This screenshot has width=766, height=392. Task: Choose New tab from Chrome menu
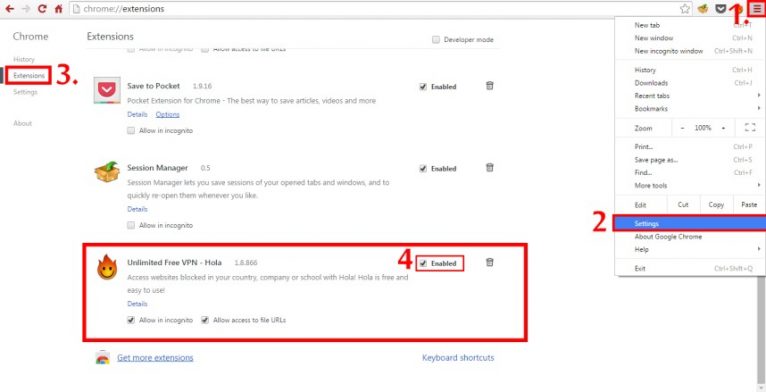click(690, 25)
